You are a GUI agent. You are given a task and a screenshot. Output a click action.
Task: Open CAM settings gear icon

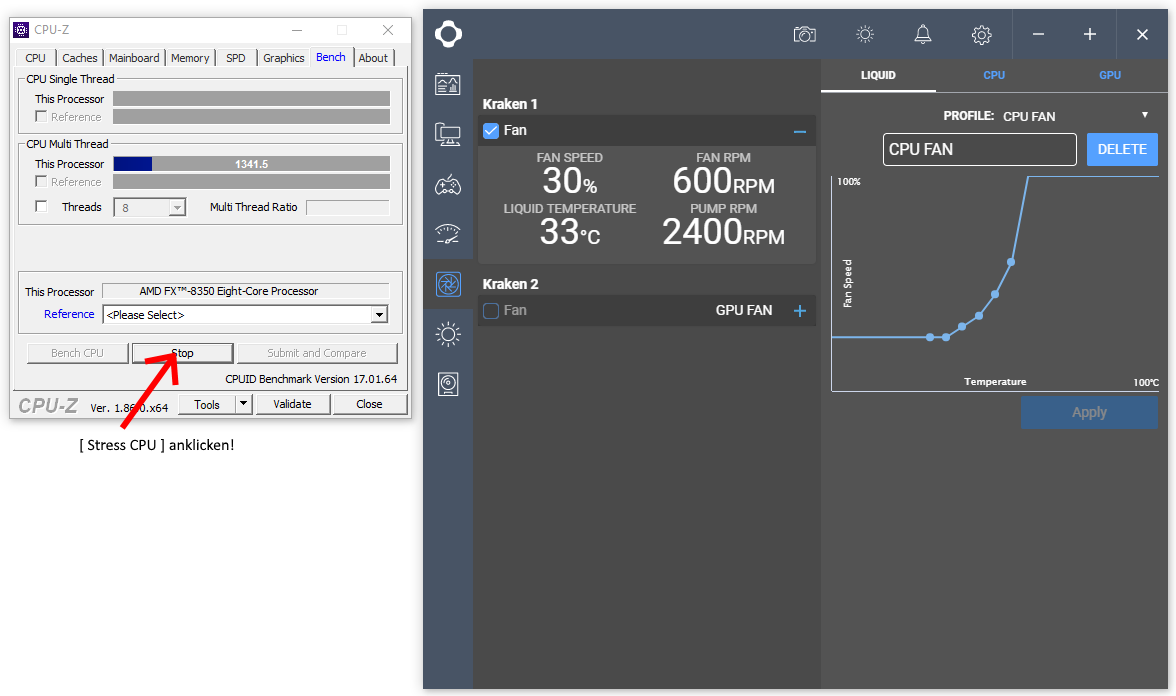point(981,34)
